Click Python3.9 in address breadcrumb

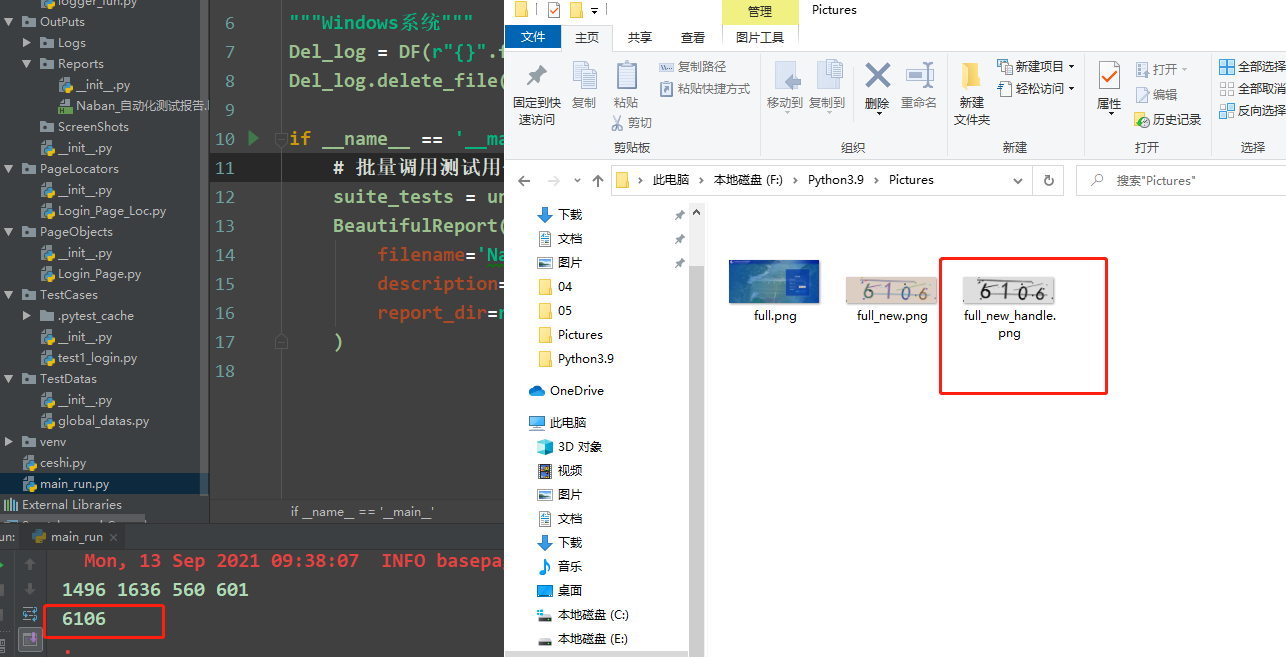pos(835,181)
